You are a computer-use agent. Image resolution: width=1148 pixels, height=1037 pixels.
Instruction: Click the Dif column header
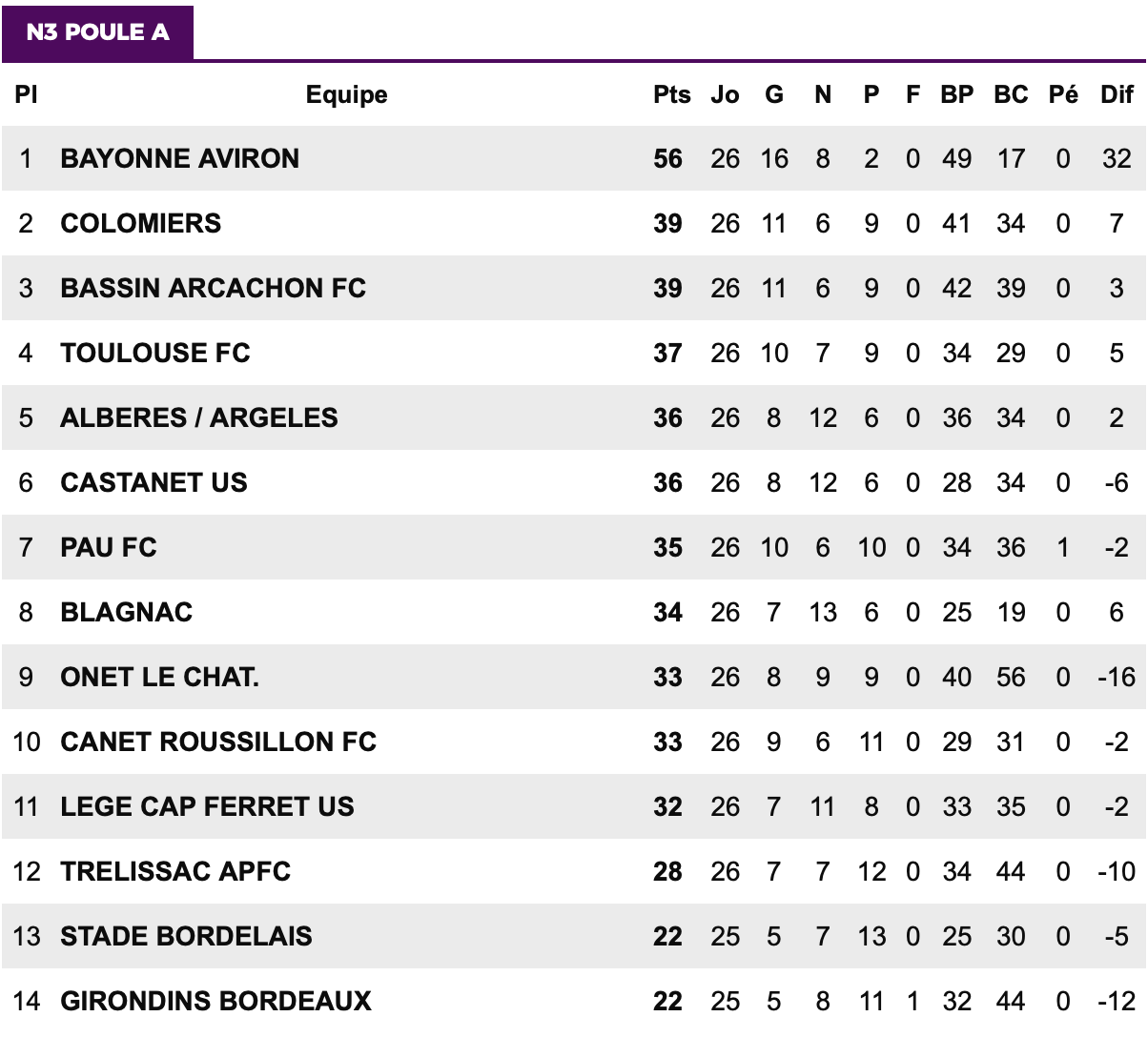click(x=1117, y=94)
